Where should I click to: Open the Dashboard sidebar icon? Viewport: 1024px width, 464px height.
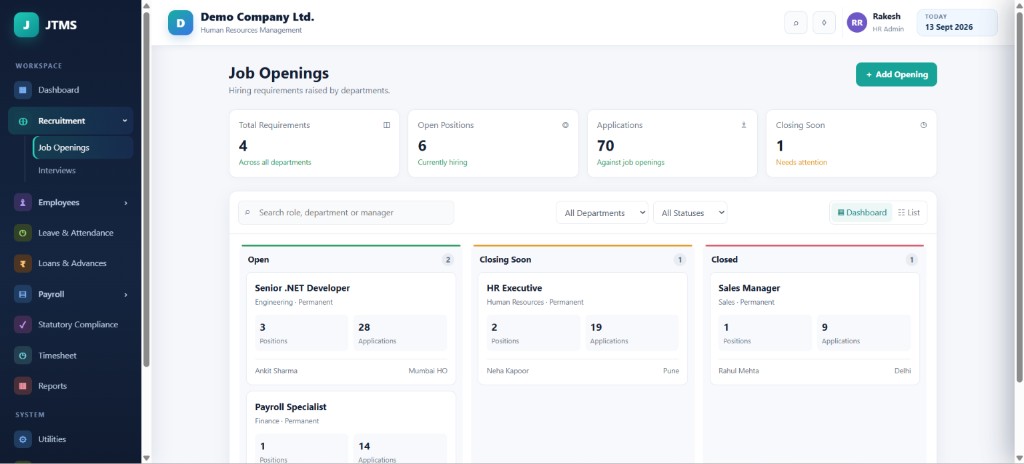click(23, 90)
